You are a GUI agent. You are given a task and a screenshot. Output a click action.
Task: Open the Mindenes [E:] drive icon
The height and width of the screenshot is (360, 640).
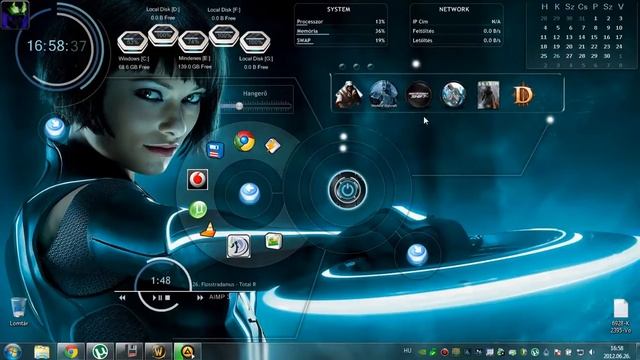click(x=193, y=42)
